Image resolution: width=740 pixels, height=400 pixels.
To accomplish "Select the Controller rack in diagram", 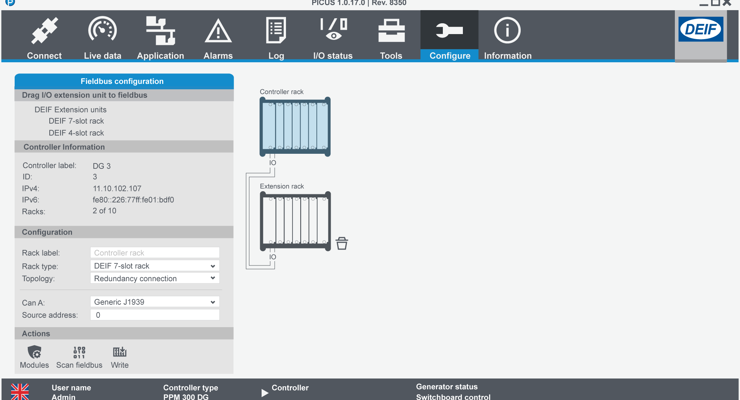I will (295, 126).
